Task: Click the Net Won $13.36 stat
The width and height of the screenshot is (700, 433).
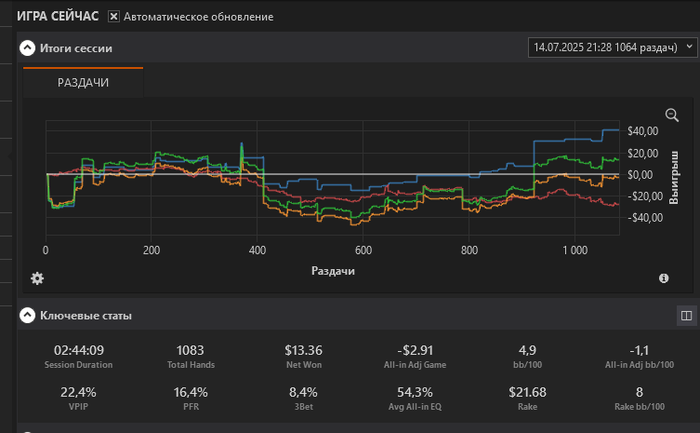Action: pos(304,350)
